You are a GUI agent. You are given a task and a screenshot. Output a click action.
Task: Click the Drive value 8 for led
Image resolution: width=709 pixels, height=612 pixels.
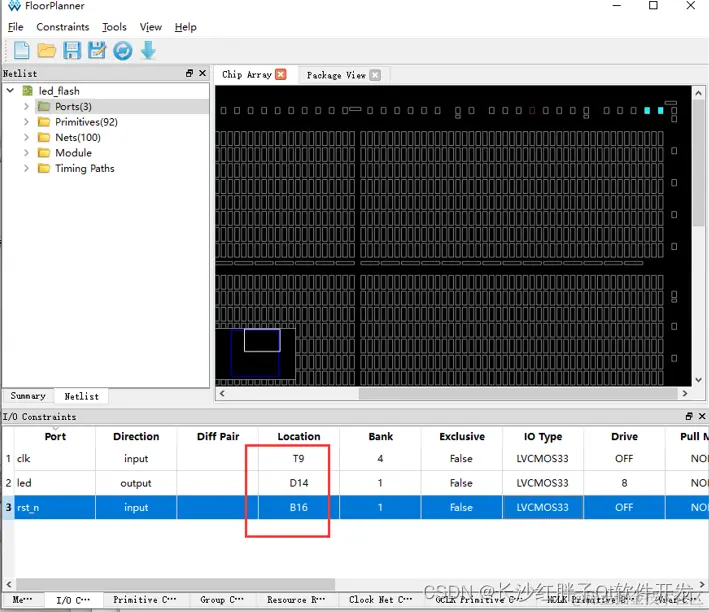[624, 483]
